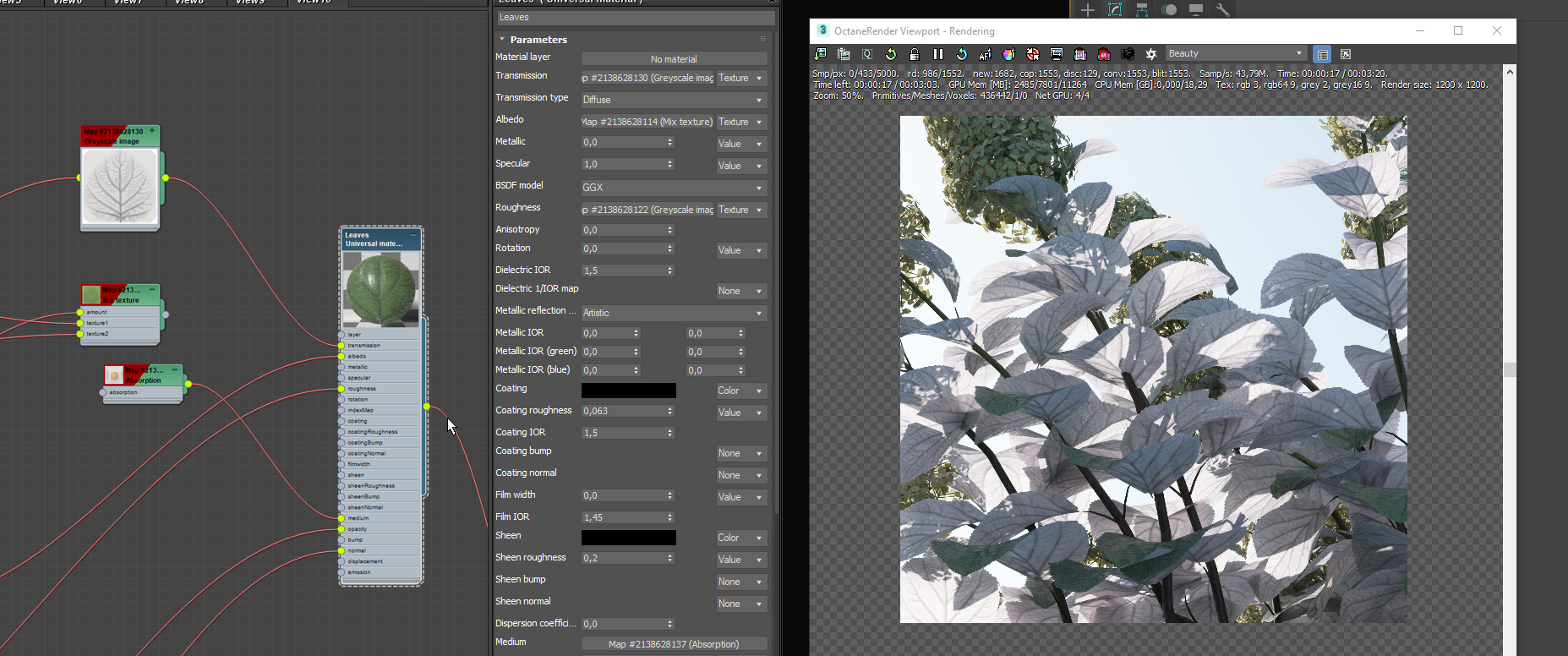Click the save render icon in Octane viewport
The width and height of the screenshot is (1568, 656).
click(x=820, y=54)
